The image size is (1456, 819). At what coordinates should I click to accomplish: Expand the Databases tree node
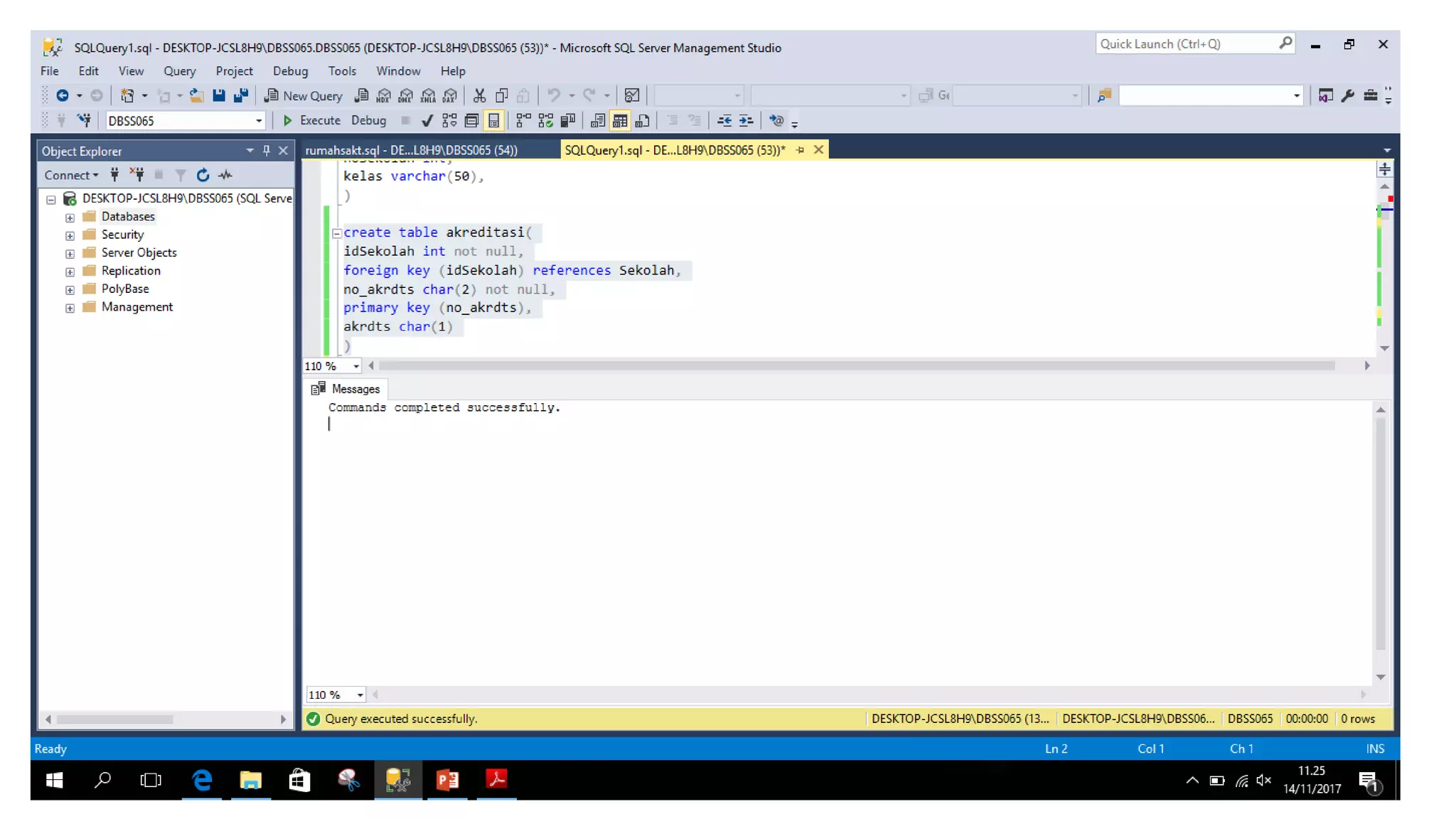tap(70, 218)
